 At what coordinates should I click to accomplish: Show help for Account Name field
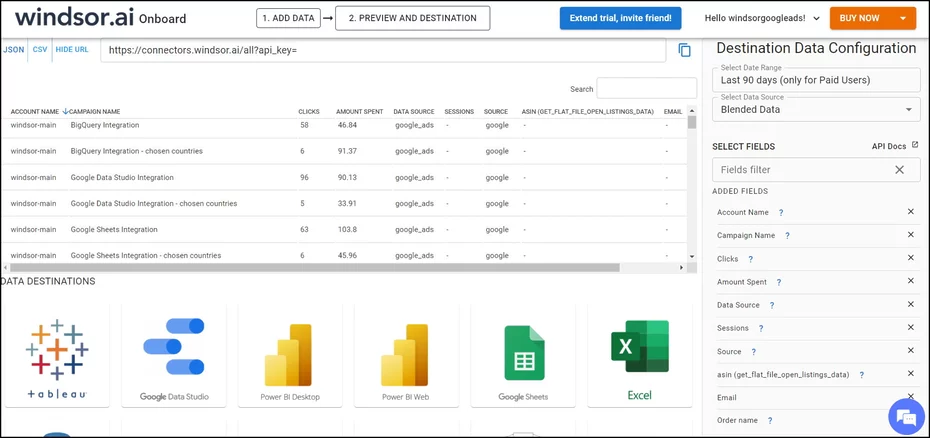point(781,212)
